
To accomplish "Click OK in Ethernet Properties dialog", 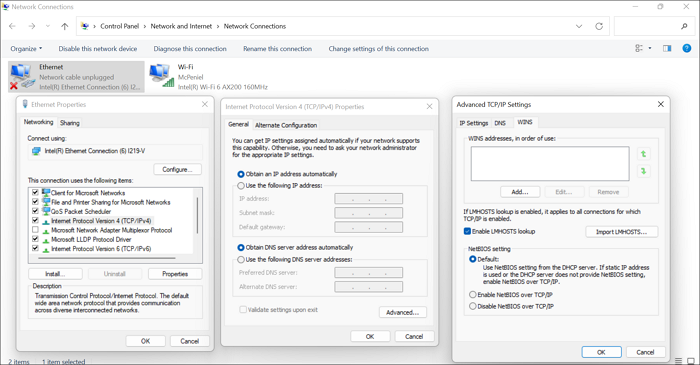I will pyautogui.click(x=146, y=341).
